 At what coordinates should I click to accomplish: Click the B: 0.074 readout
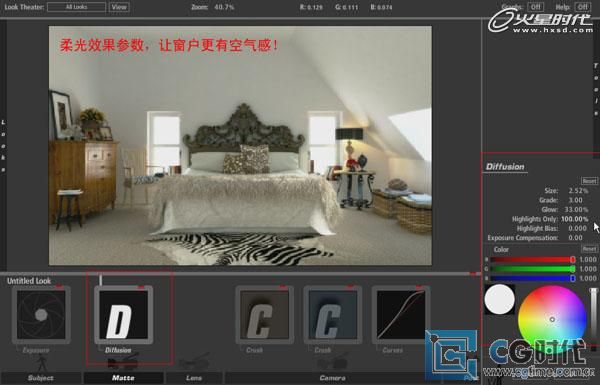(382, 7)
